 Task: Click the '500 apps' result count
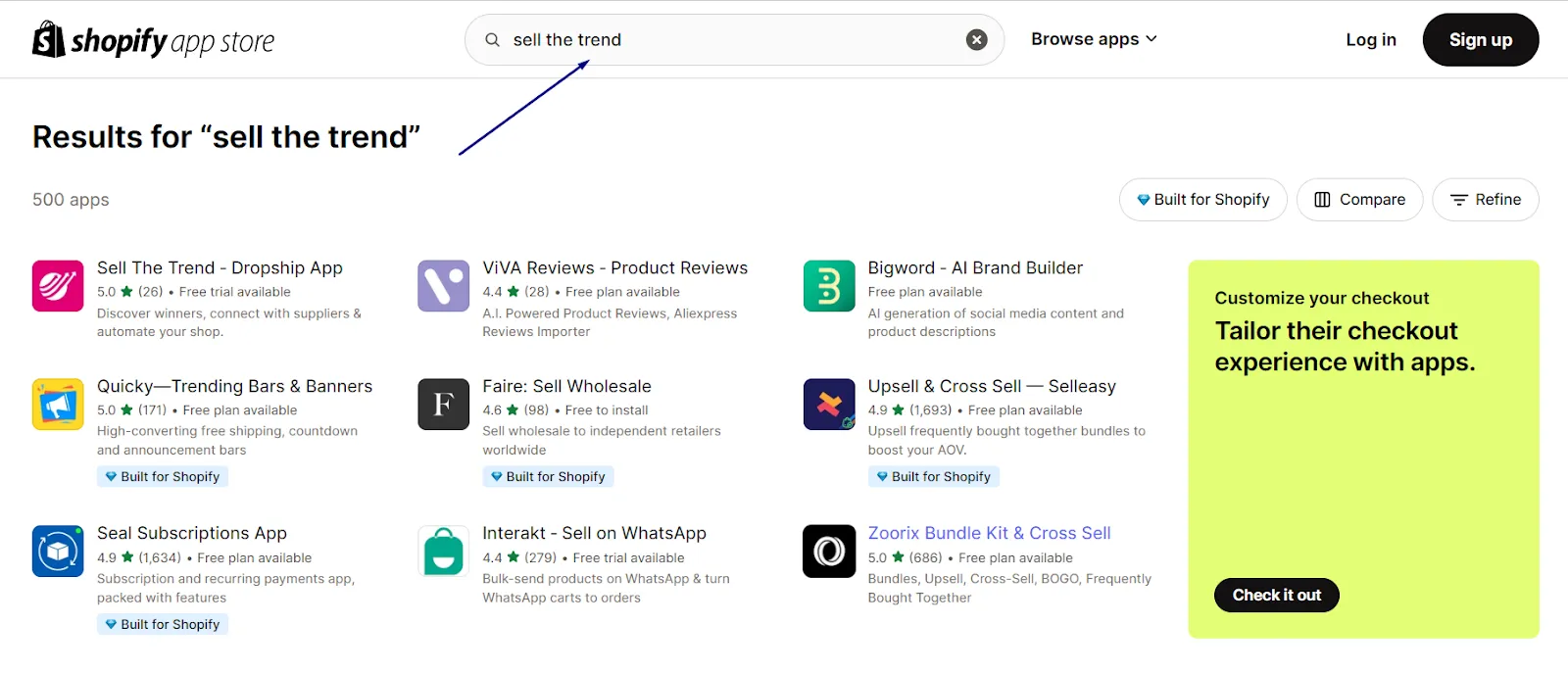(71, 200)
